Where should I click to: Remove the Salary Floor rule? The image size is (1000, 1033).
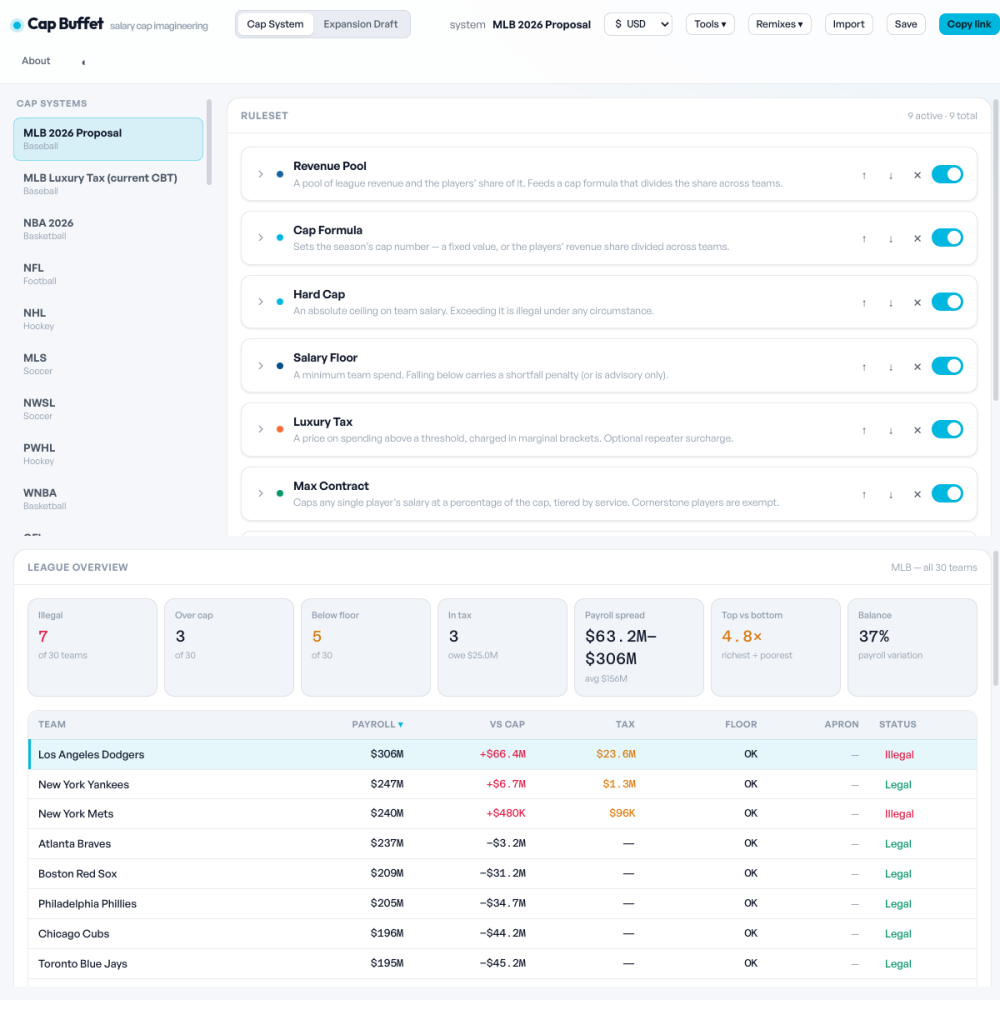917,367
